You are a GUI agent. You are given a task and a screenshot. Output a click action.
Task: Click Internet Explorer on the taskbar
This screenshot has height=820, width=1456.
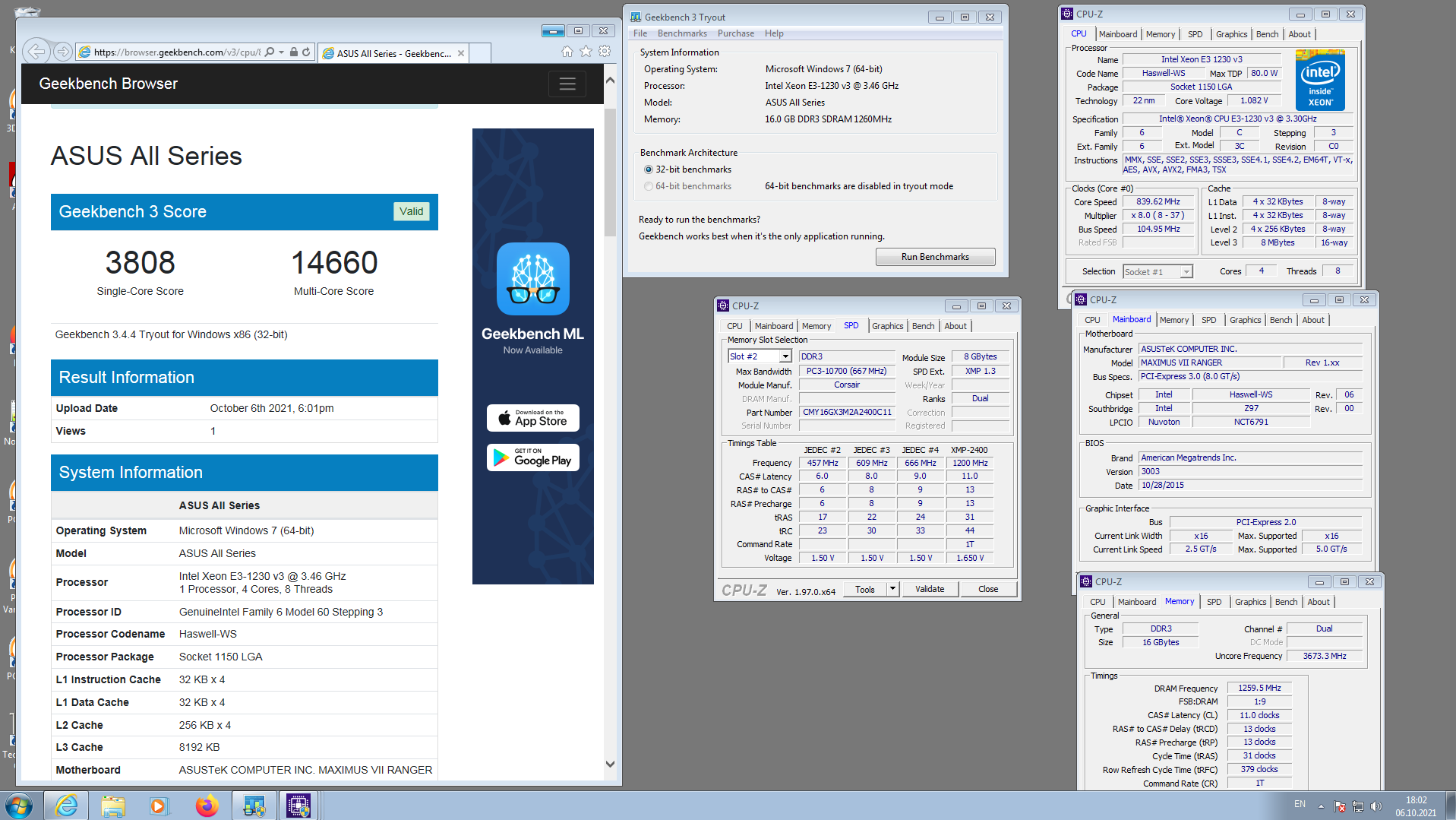(x=66, y=806)
